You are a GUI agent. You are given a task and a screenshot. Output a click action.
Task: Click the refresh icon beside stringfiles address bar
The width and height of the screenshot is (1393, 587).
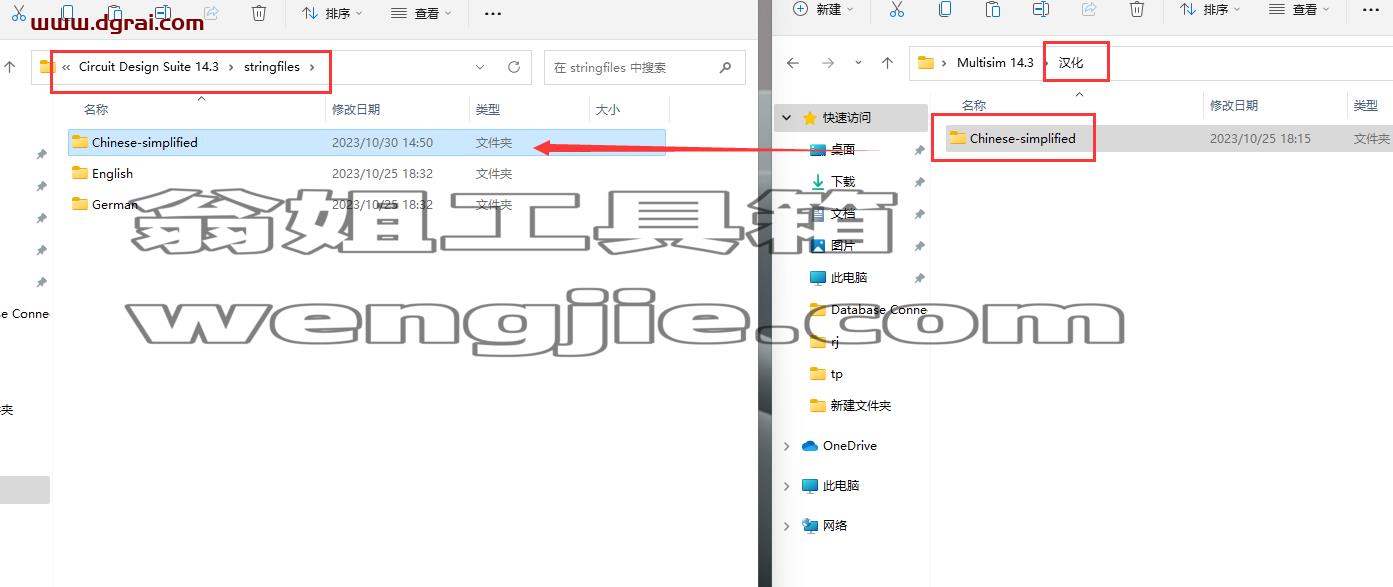(x=513, y=67)
